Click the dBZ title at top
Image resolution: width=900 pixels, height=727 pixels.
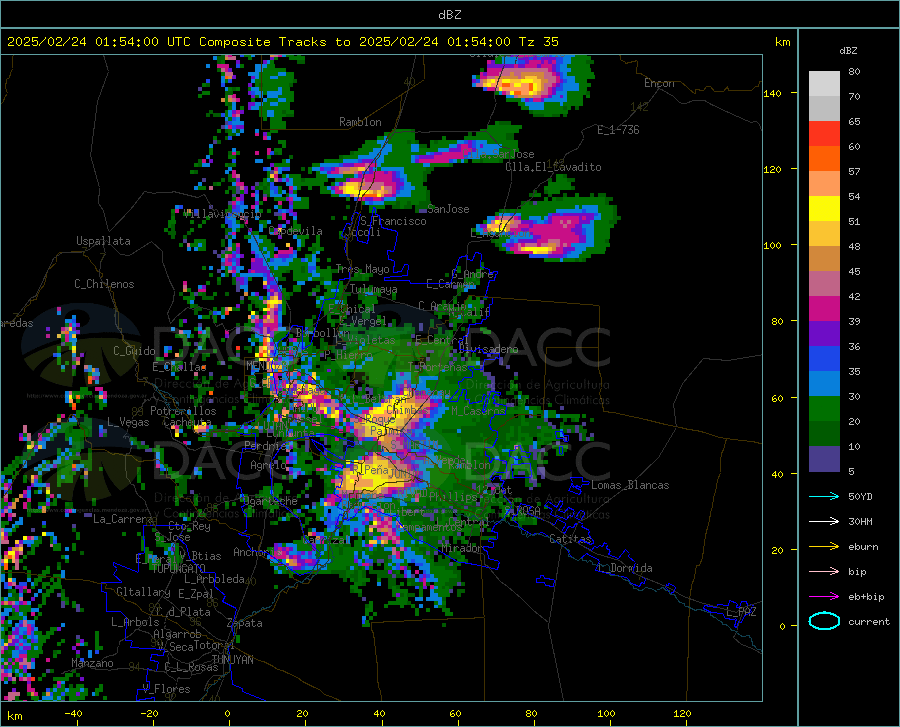click(x=449, y=15)
